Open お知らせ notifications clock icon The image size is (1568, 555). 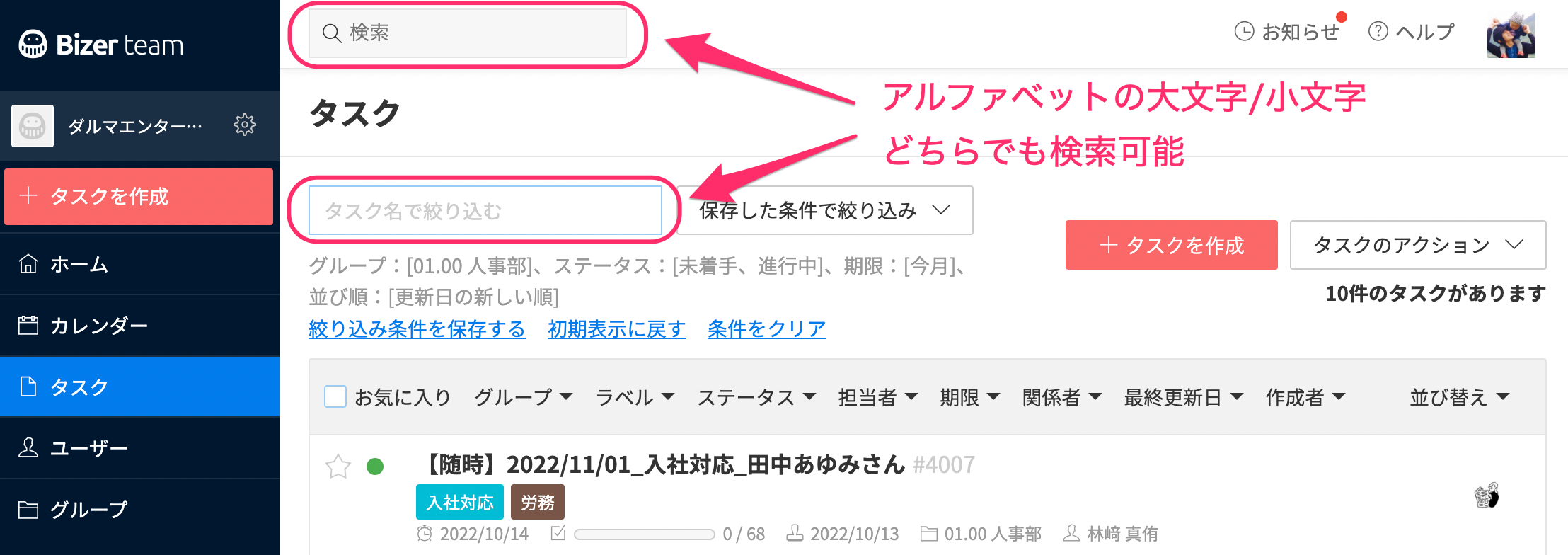tap(1244, 32)
